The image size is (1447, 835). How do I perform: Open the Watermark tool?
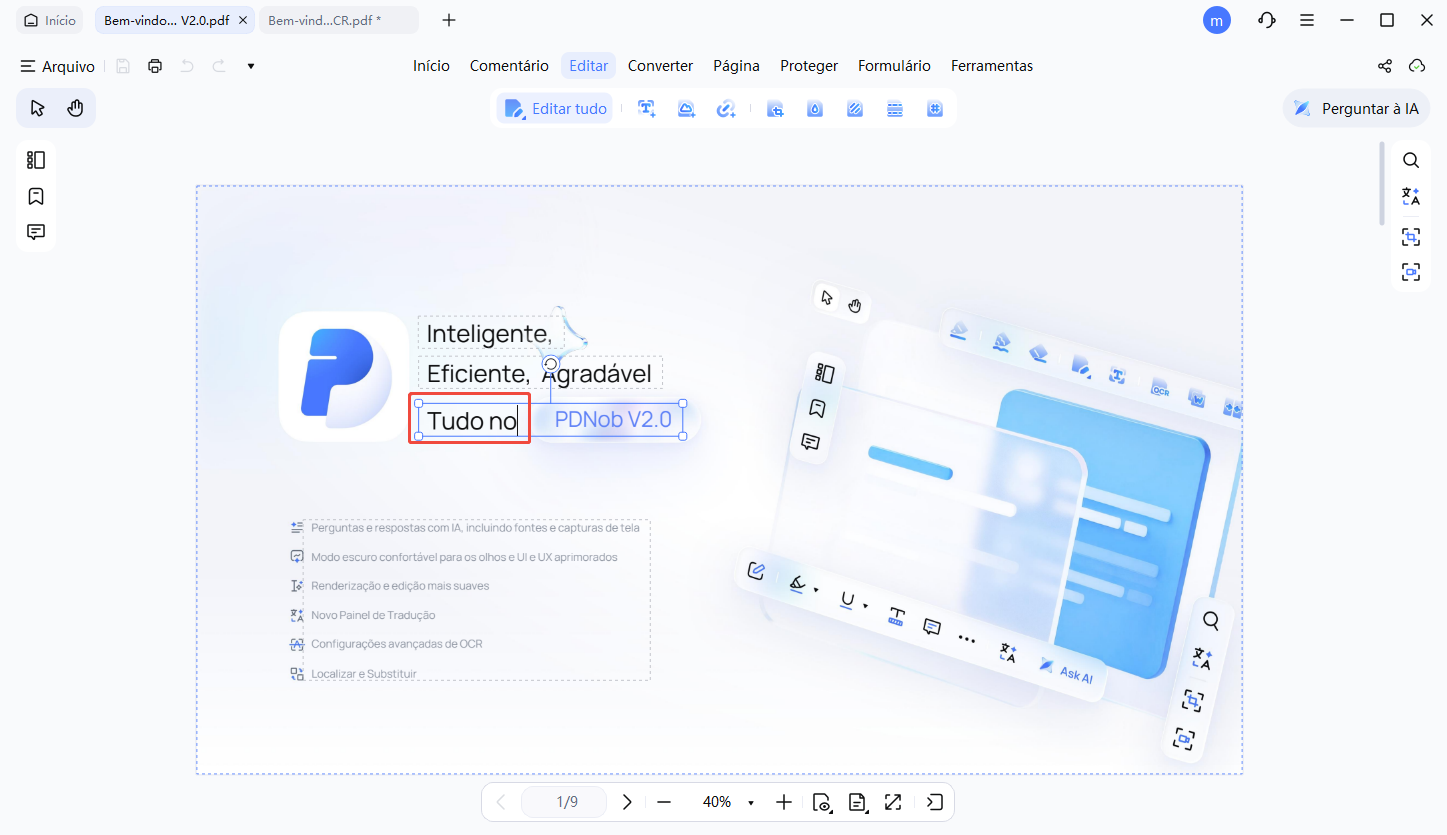point(815,109)
